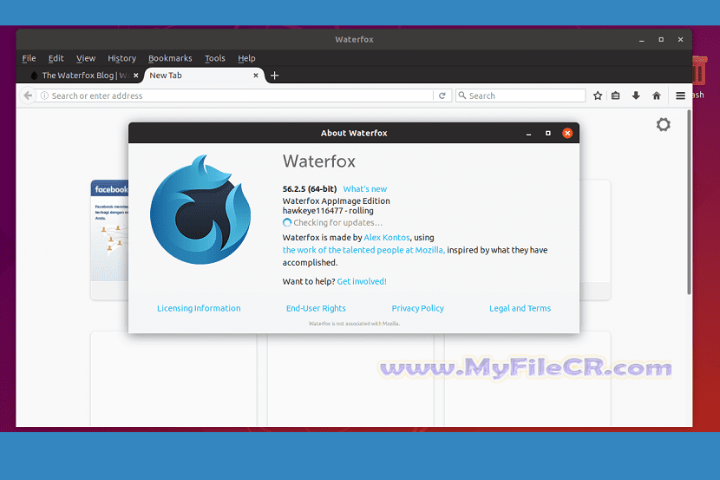Click the Get involved! link
This screenshot has height=480, width=720.
coord(362,282)
